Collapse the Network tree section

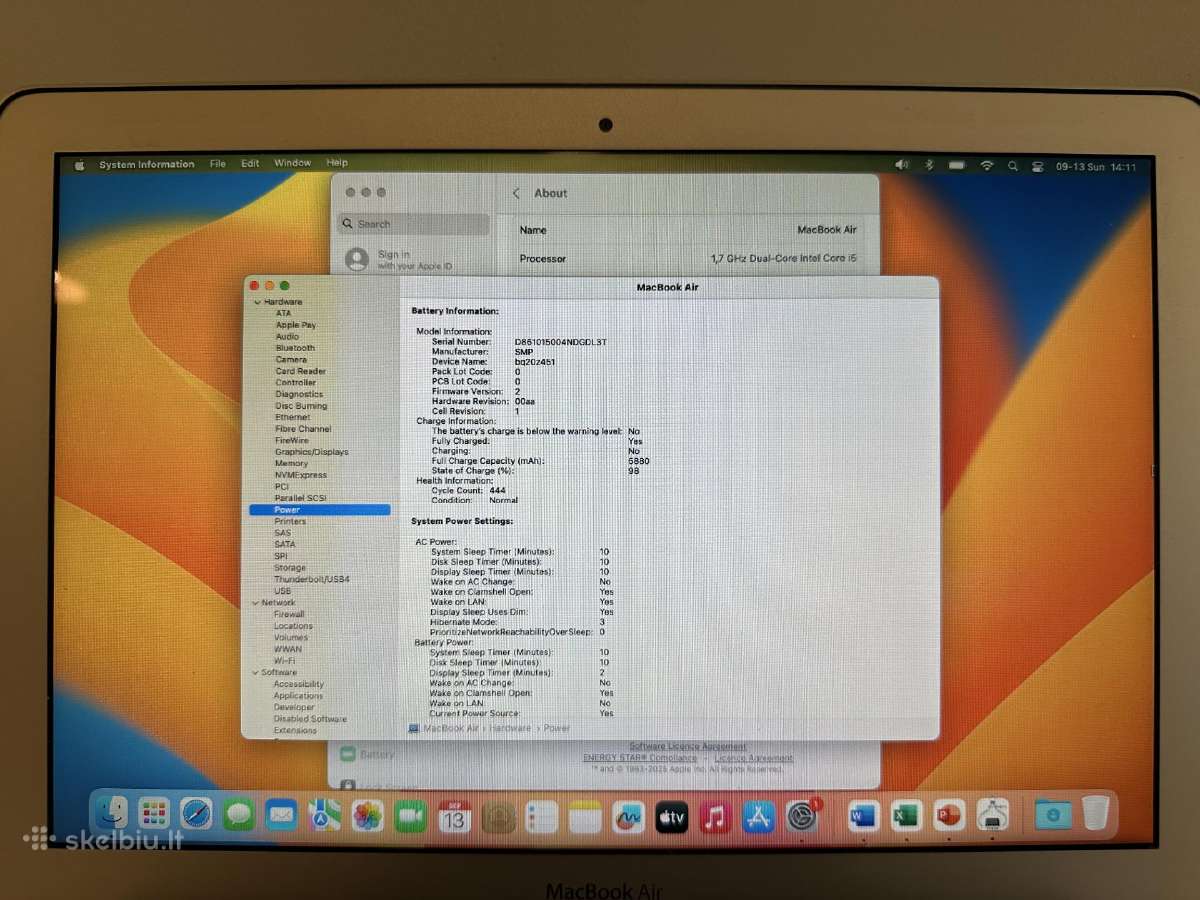pos(254,603)
